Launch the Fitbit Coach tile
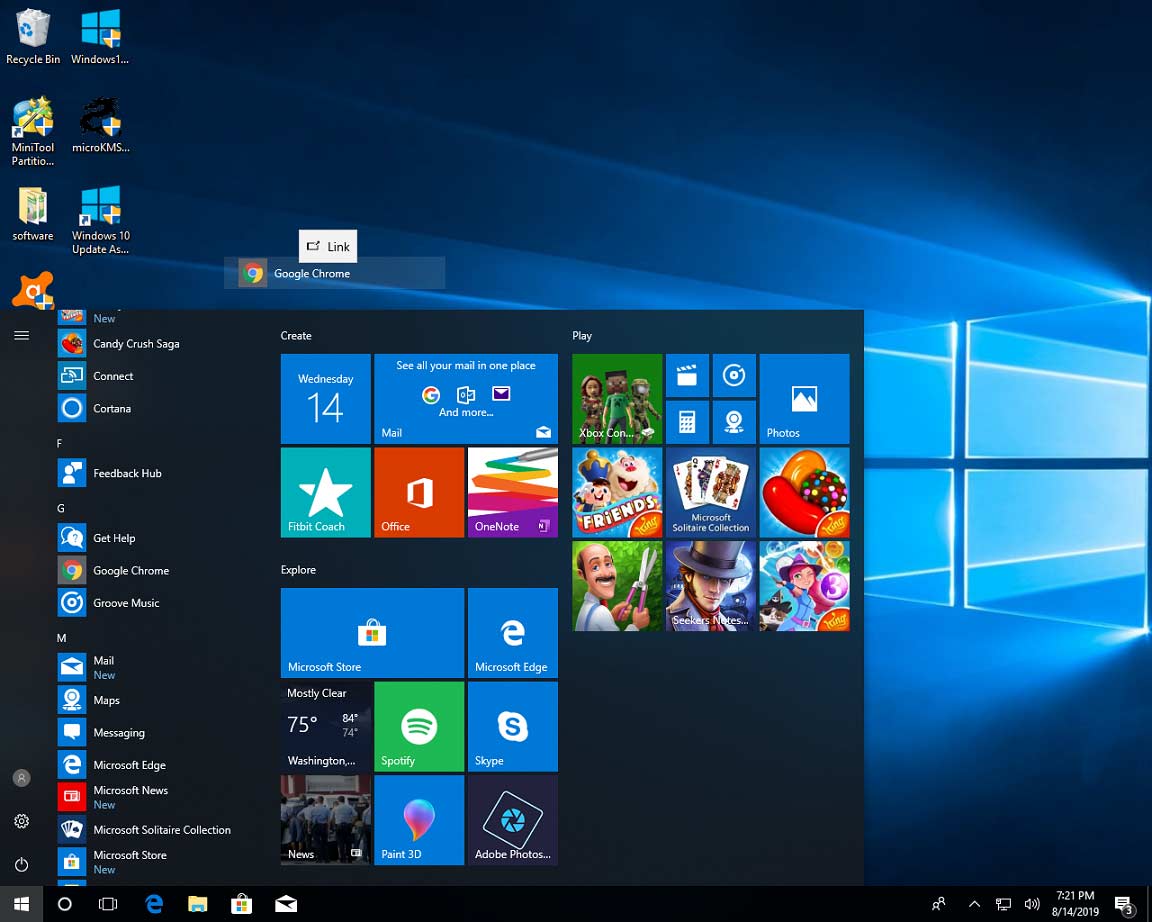The width and height of the screenshot is (1152, 922). point(325,492)
